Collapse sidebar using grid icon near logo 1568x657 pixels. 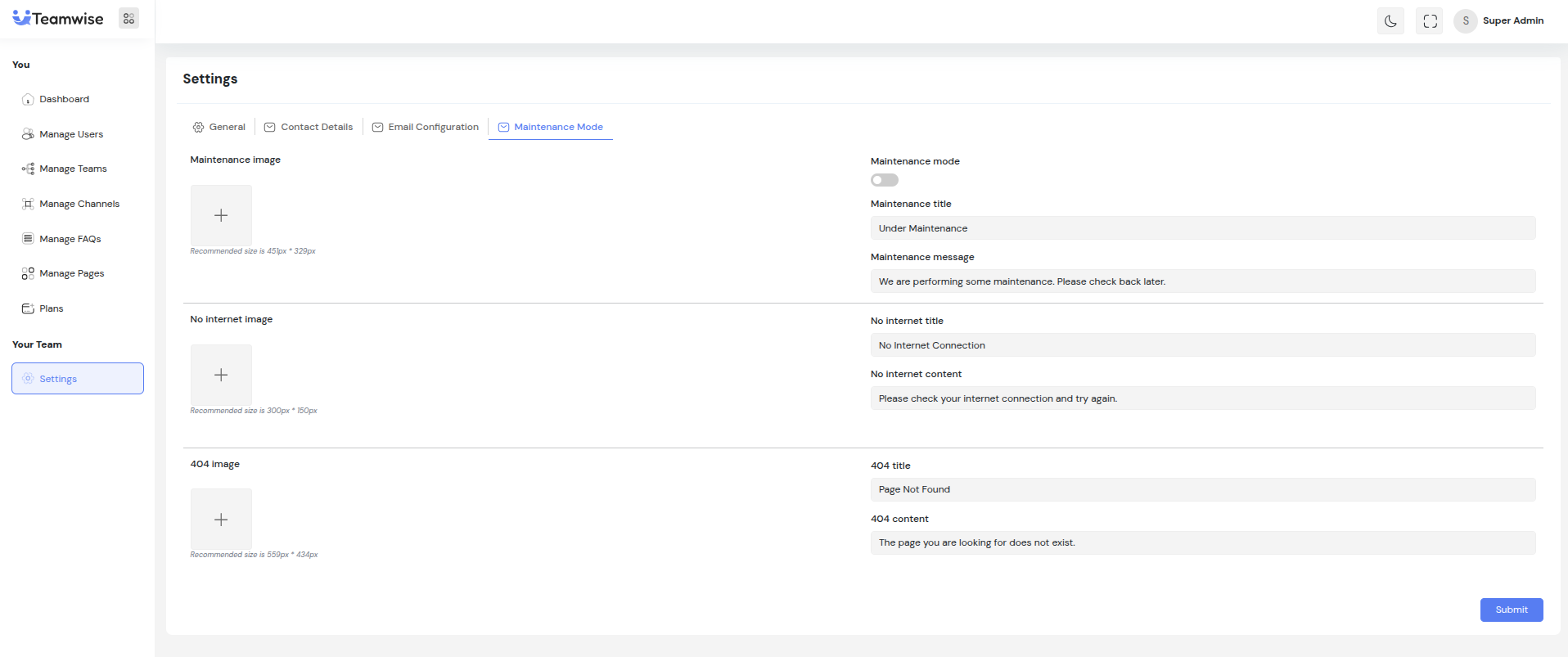pyautogui.click(x=128, y=19)
